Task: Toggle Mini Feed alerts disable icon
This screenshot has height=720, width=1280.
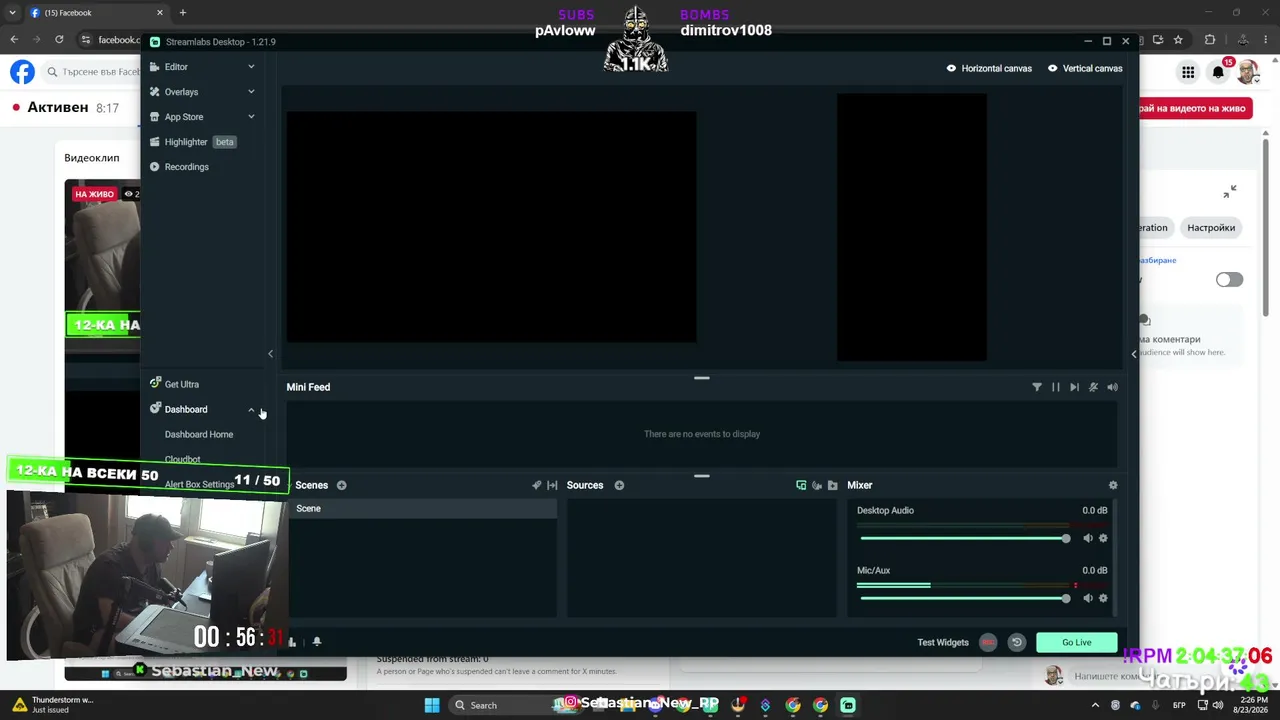Action: point(1093,387)
